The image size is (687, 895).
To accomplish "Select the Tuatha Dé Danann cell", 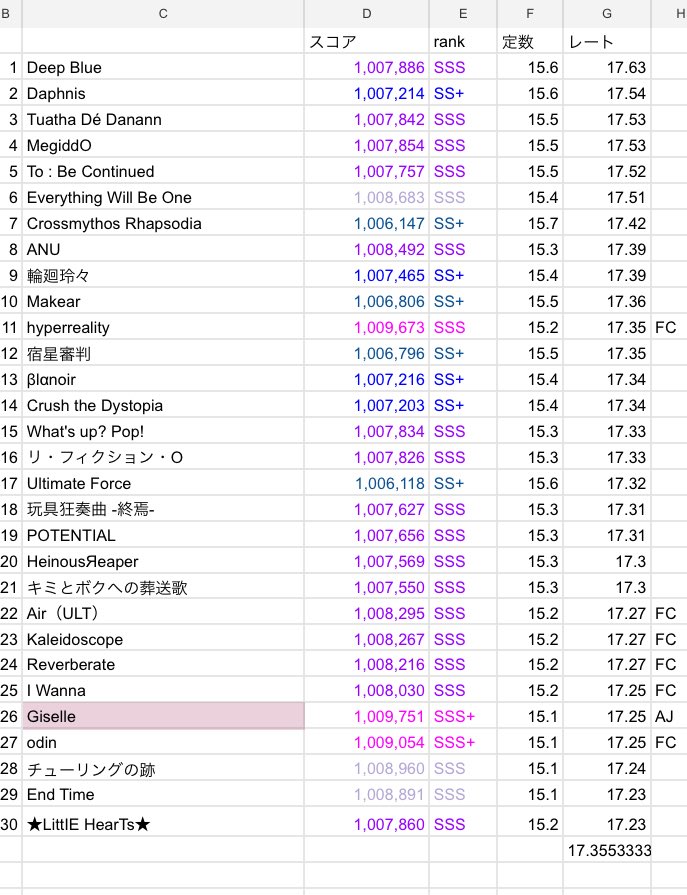I will 163,119.
